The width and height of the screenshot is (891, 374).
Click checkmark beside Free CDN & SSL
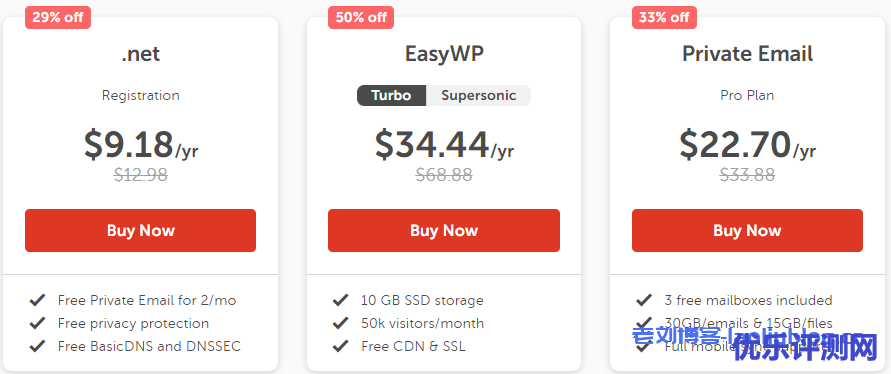coord(340,346)
